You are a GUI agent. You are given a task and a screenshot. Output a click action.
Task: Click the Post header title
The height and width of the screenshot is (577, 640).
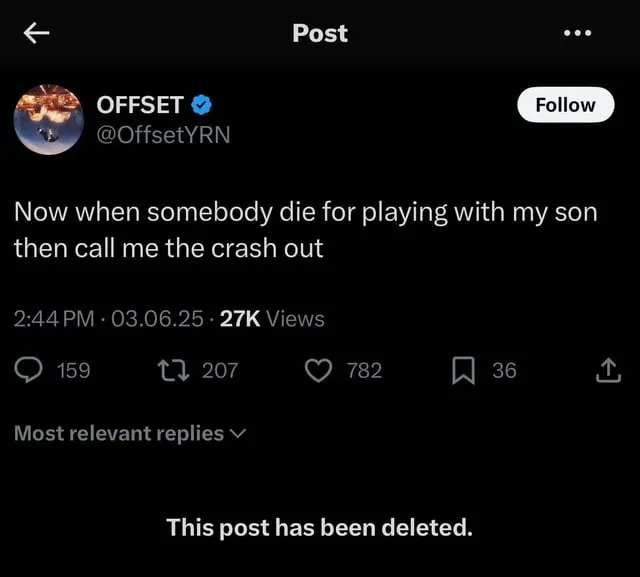point(320,33)
